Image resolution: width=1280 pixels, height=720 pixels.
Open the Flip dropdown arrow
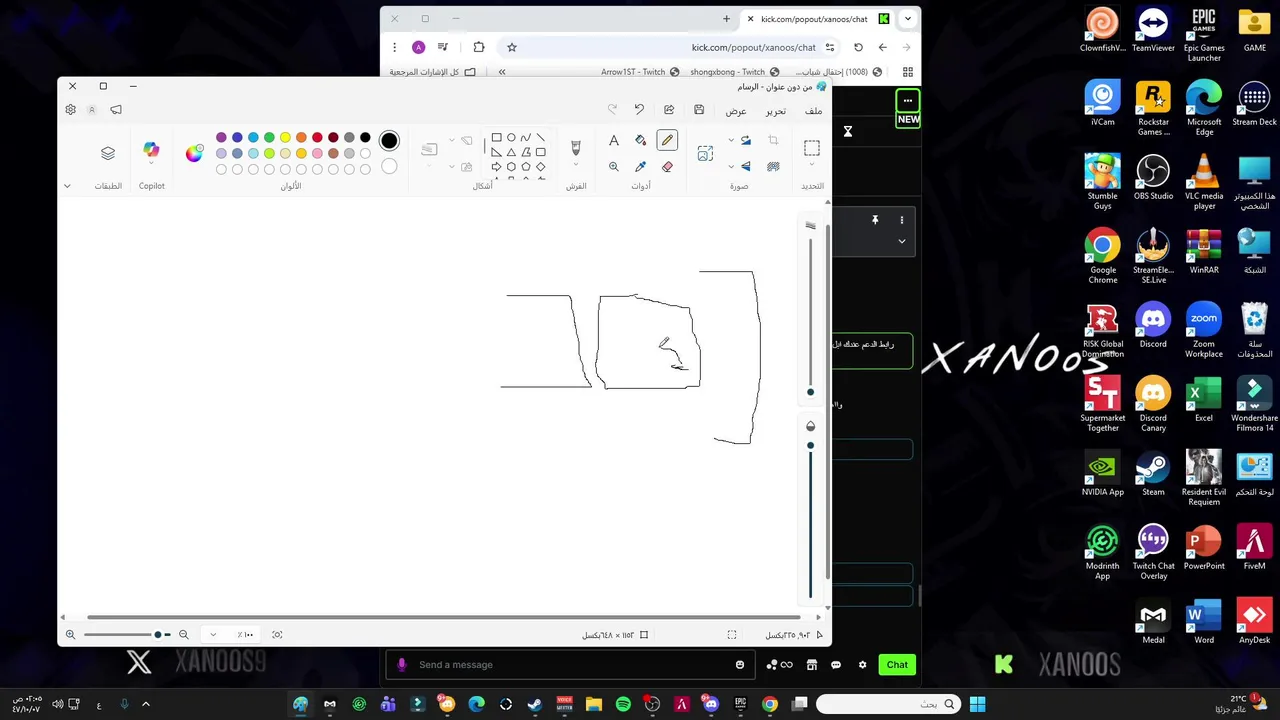click(731, 167)
